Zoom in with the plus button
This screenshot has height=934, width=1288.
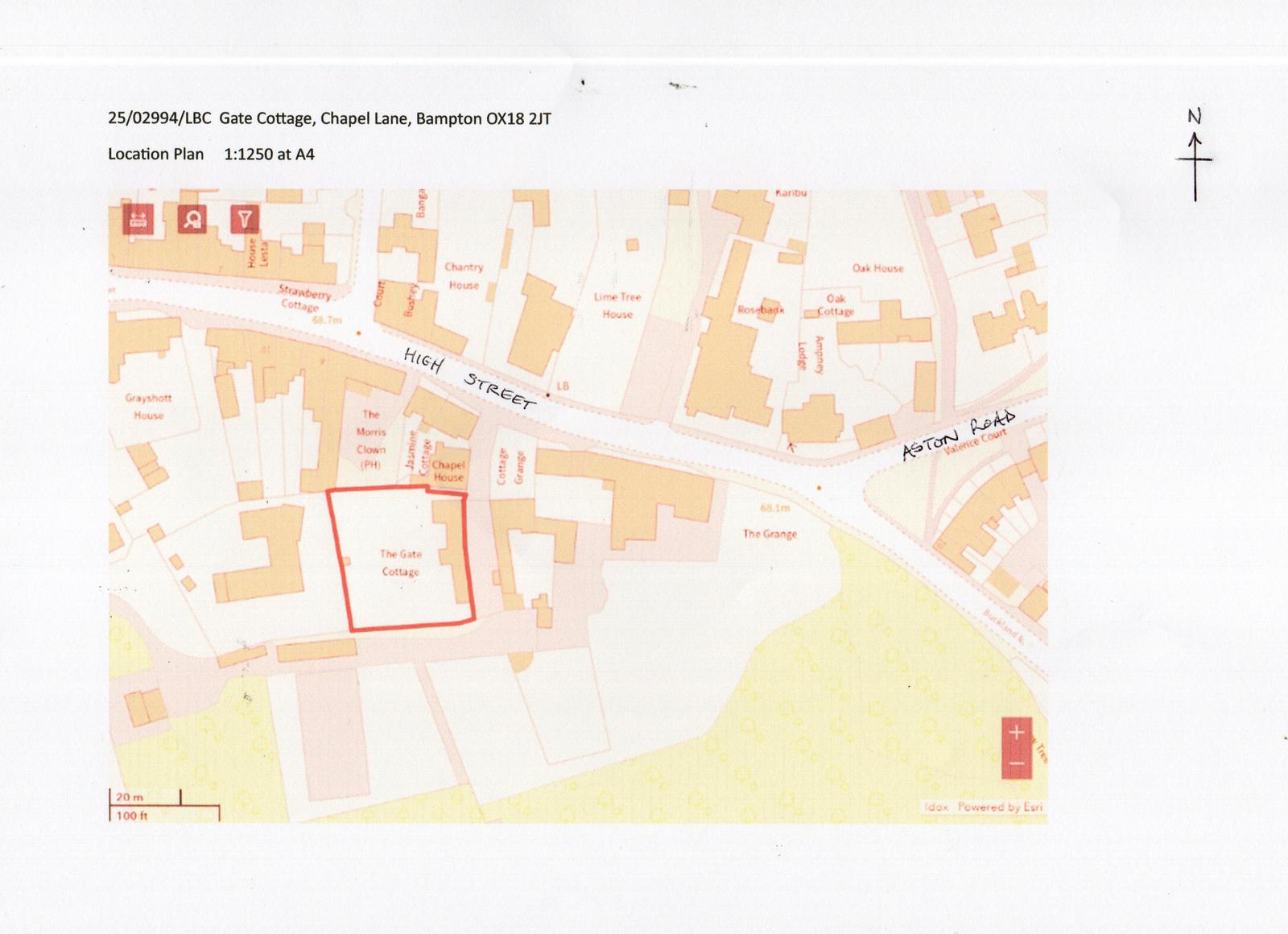click(x=1016, y=732)
